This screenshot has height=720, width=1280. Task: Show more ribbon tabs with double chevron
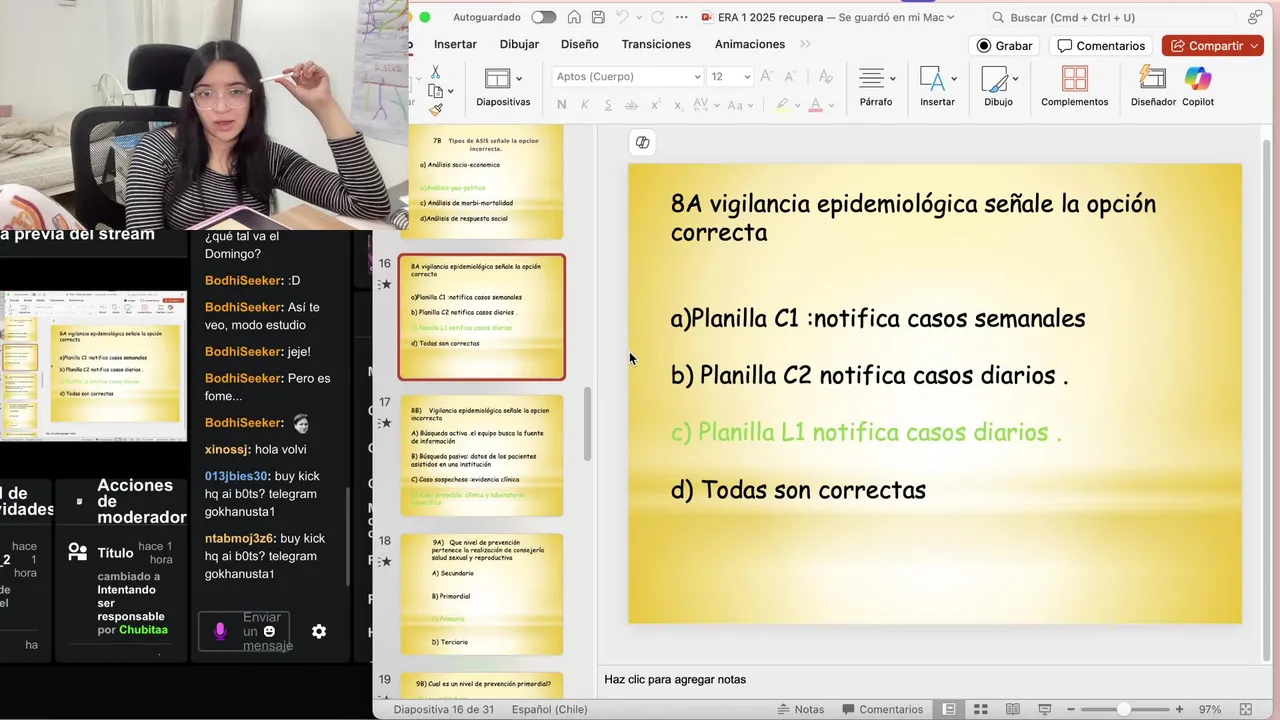point(806,44)
